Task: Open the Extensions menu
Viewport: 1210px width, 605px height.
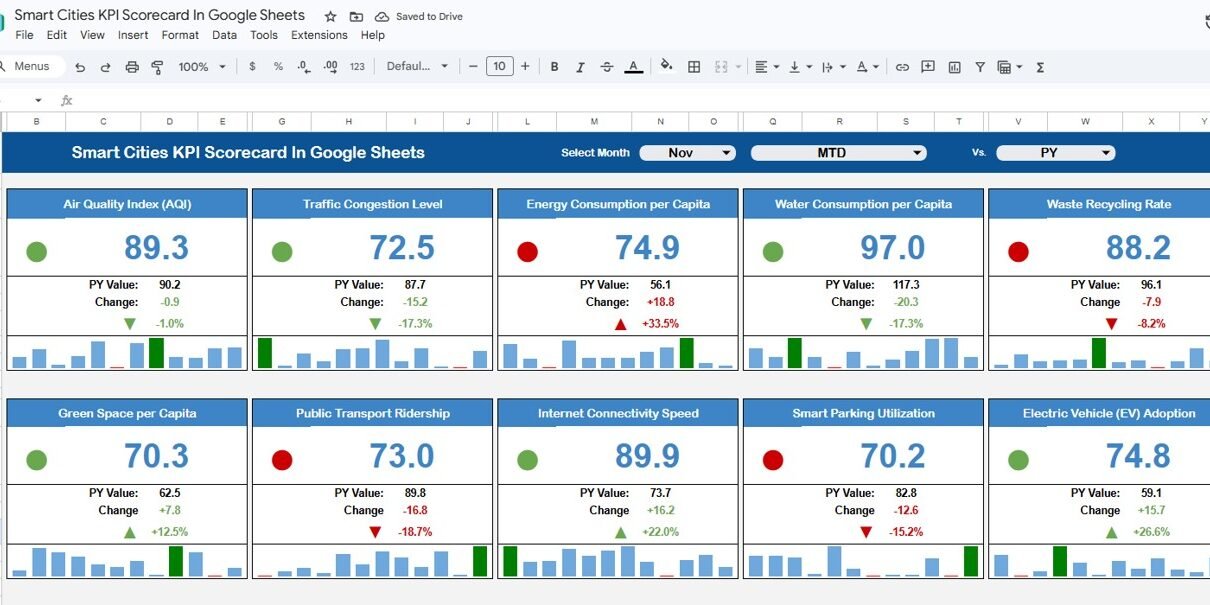Action: (x=319, y=35)
